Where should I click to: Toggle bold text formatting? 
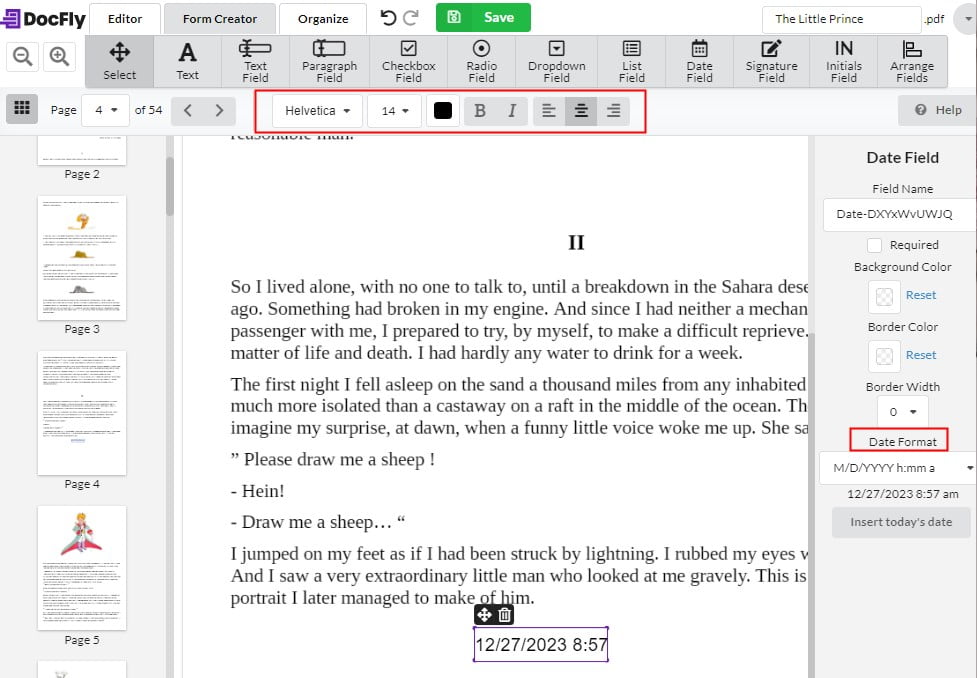coord(480,110)
